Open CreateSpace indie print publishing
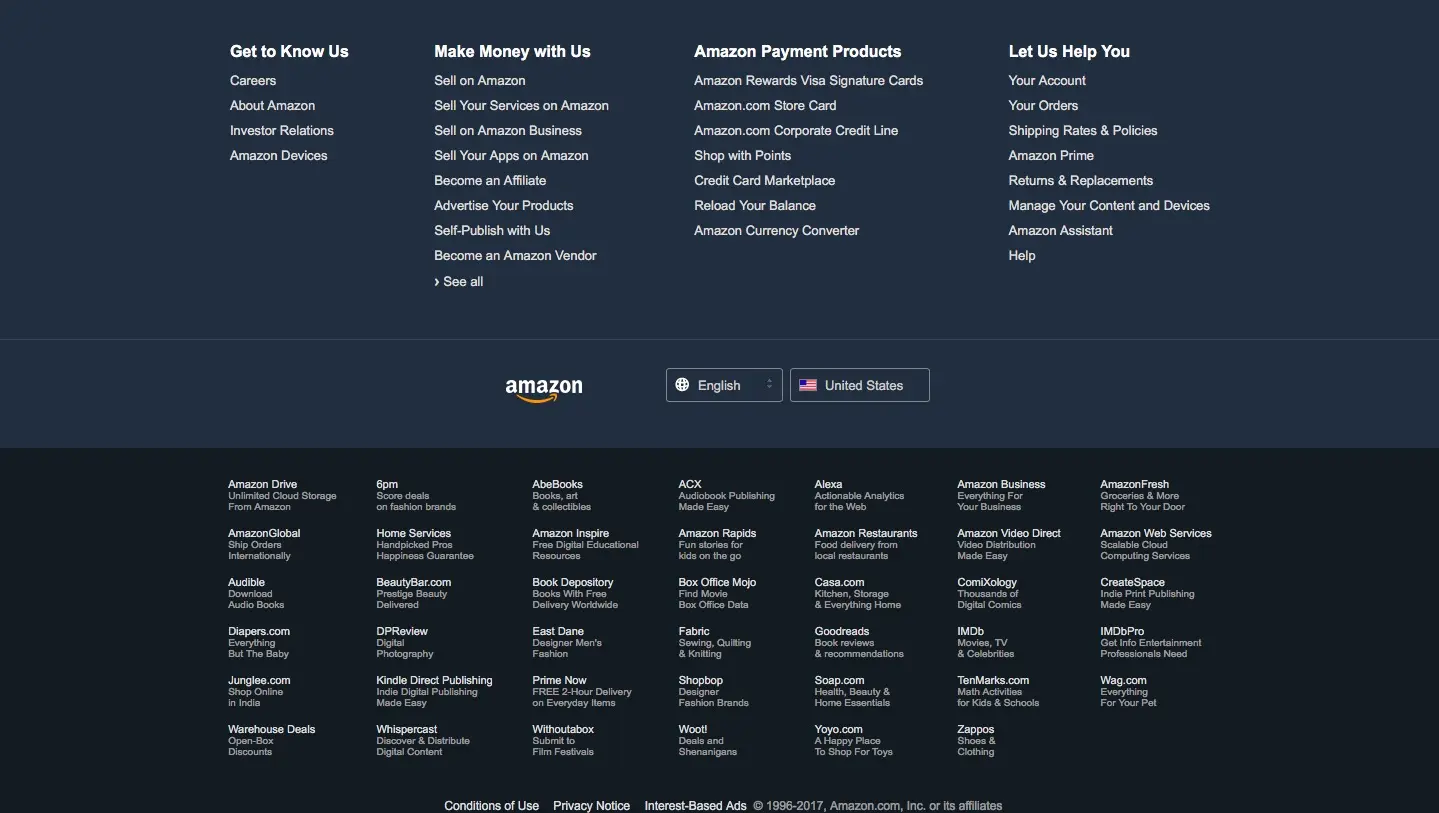Viewport: 1439px width, 813px height. [1147, 593]
